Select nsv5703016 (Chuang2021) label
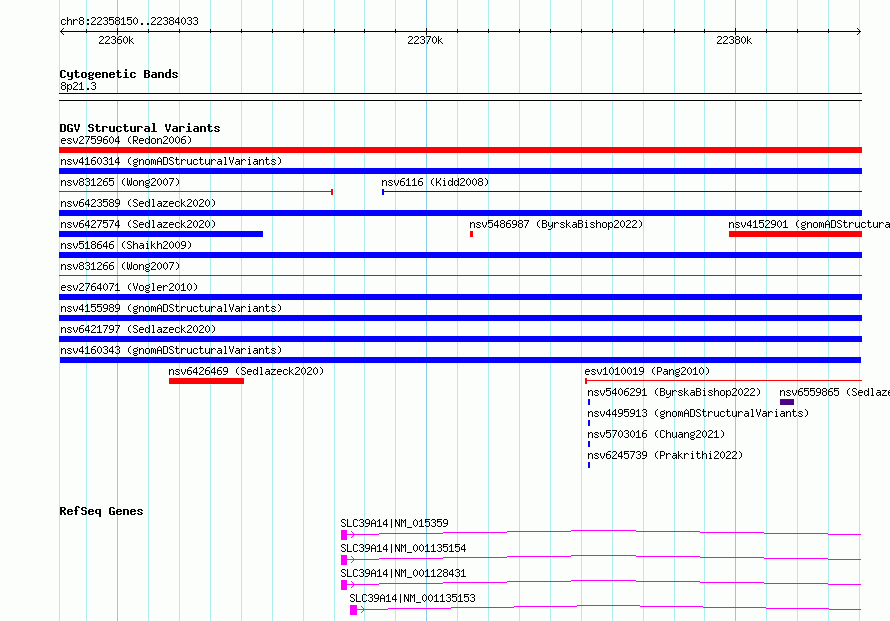Image resolution: width=890 pixels, height=621 pixels. click(656, 434)
